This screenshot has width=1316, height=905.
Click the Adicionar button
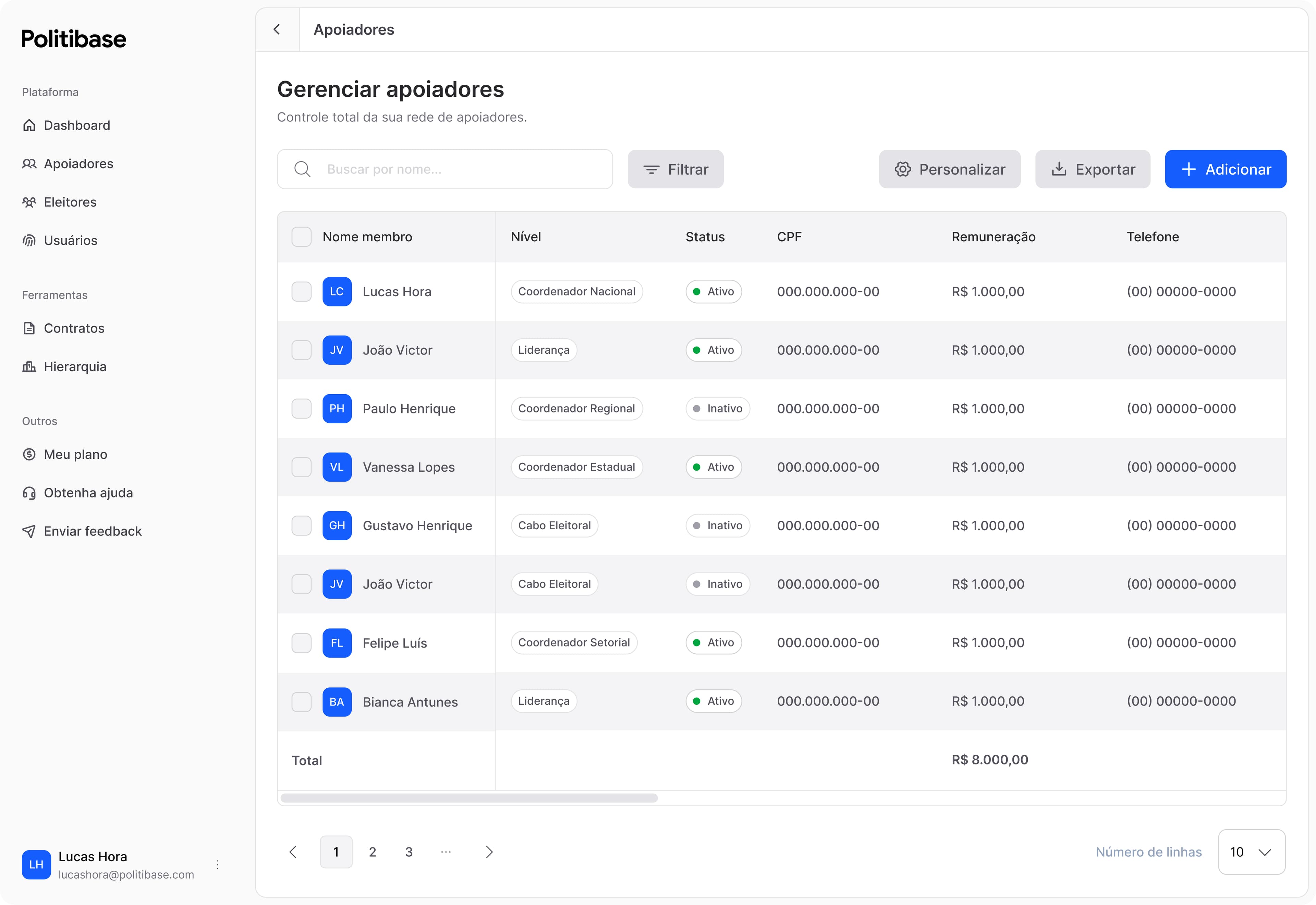pyautogui.click(x=1225, y=169)
